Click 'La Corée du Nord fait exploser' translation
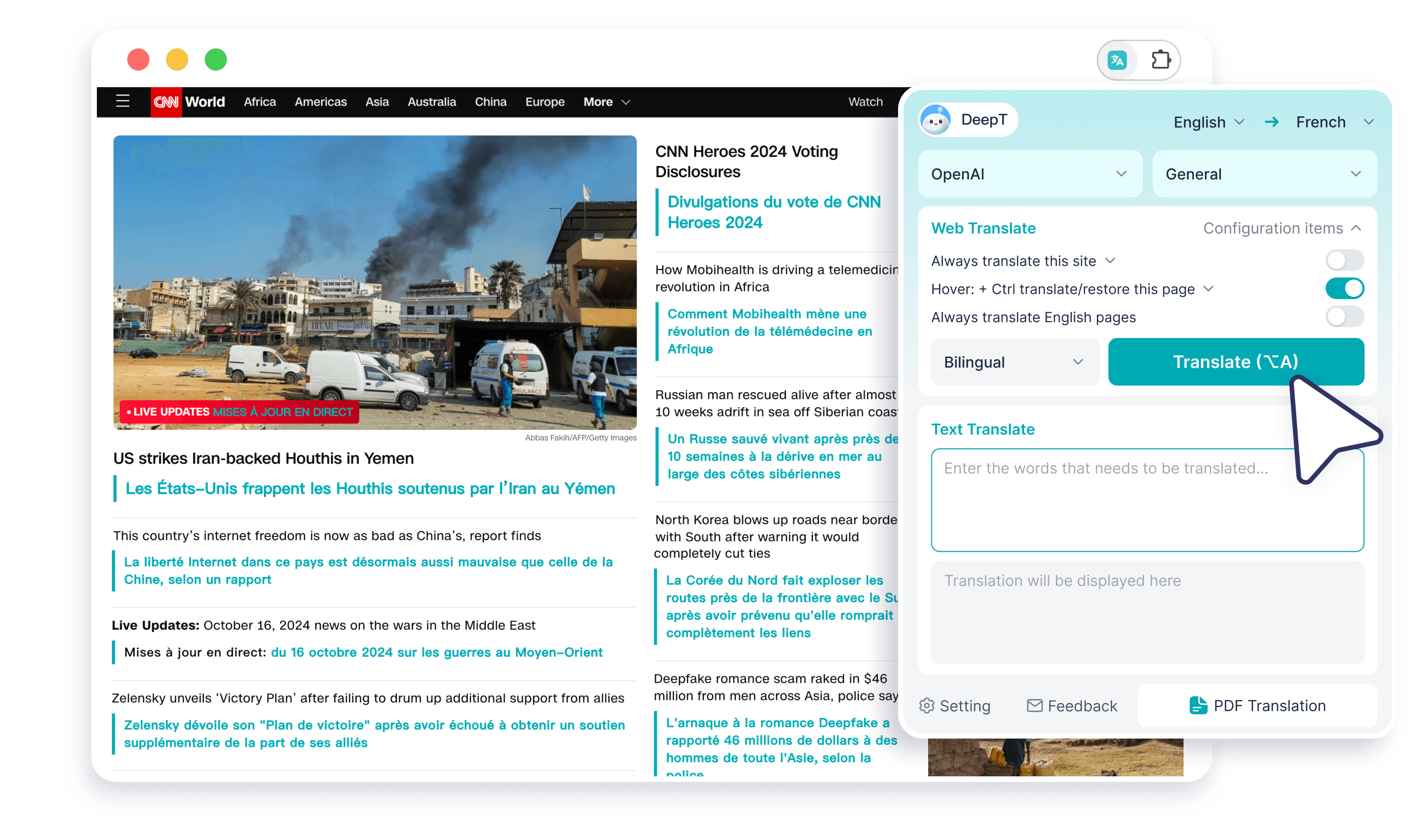Viewport: 1417px width, 840px height. pyautogui.click(x=781, y=606)
